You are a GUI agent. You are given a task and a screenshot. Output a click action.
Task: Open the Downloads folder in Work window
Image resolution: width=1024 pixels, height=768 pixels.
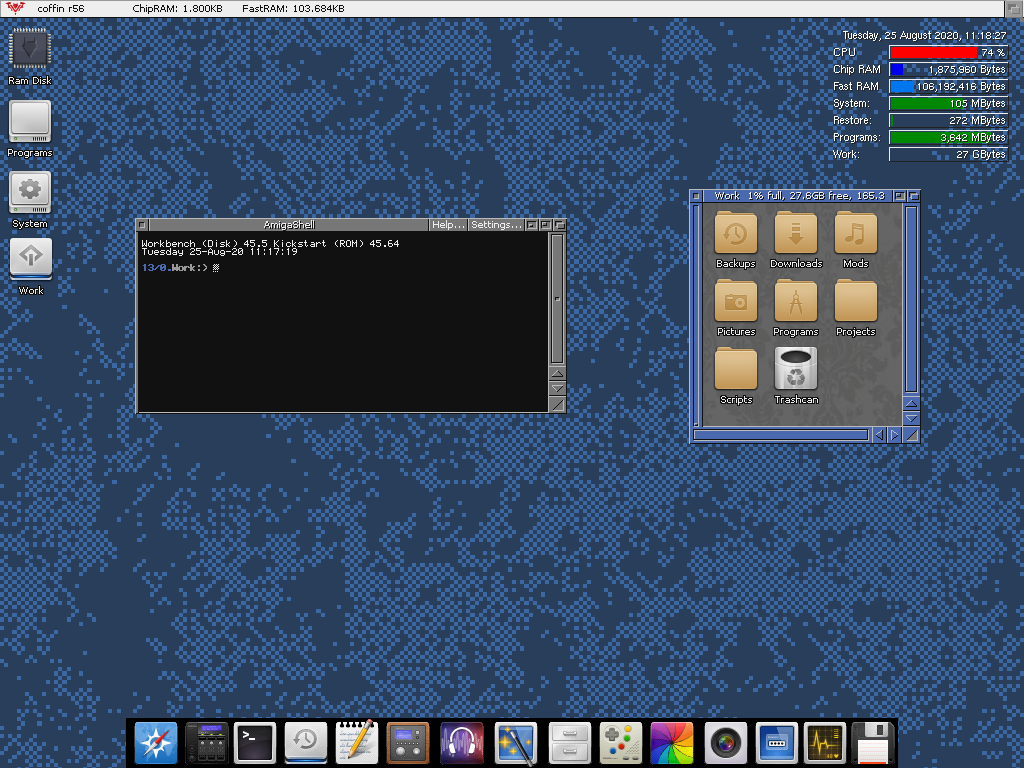[x=796, y=235]
